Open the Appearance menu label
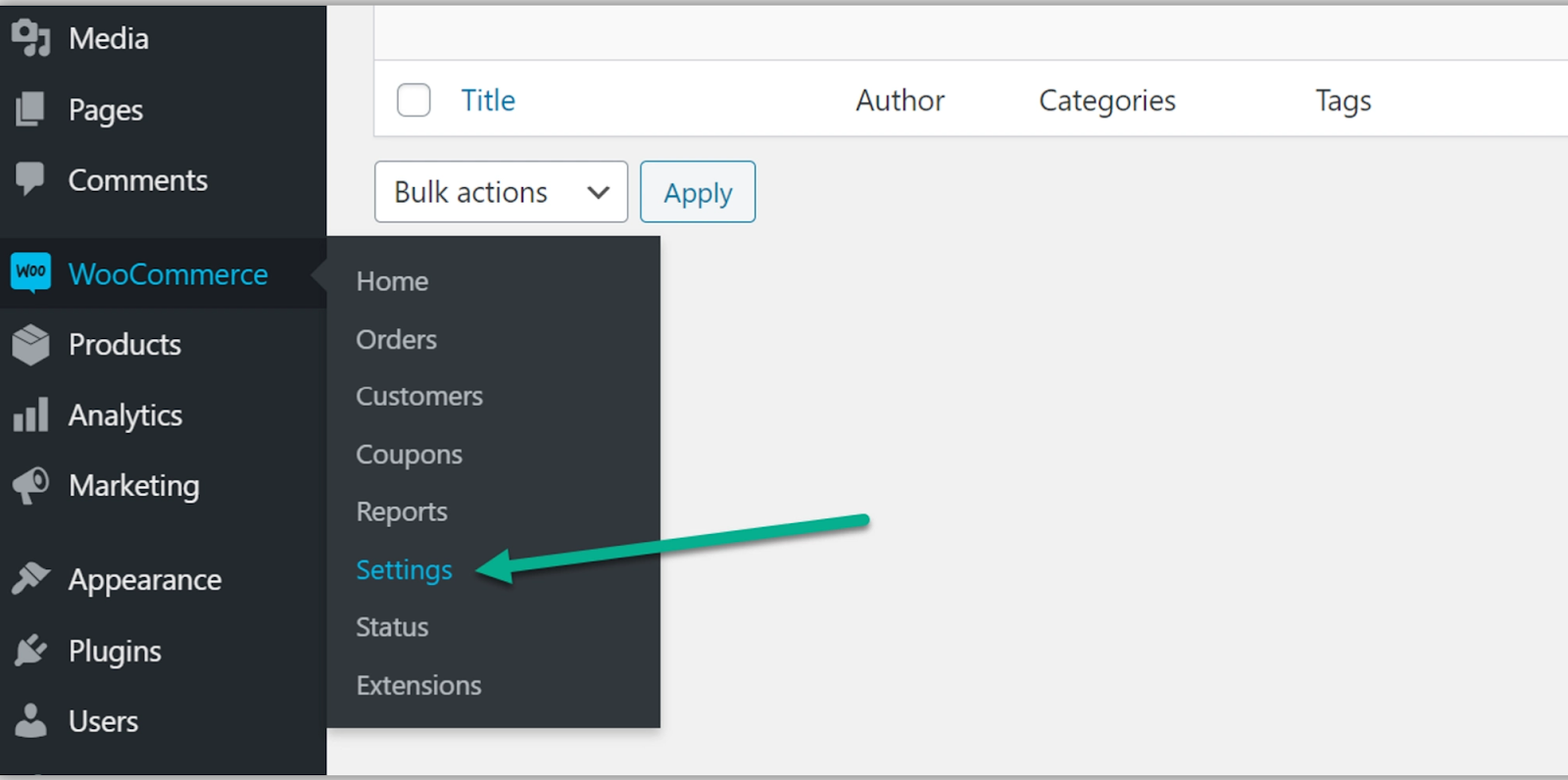This screenshot has height=780, width=1568. pyautogui.click(x=145, y=580)
